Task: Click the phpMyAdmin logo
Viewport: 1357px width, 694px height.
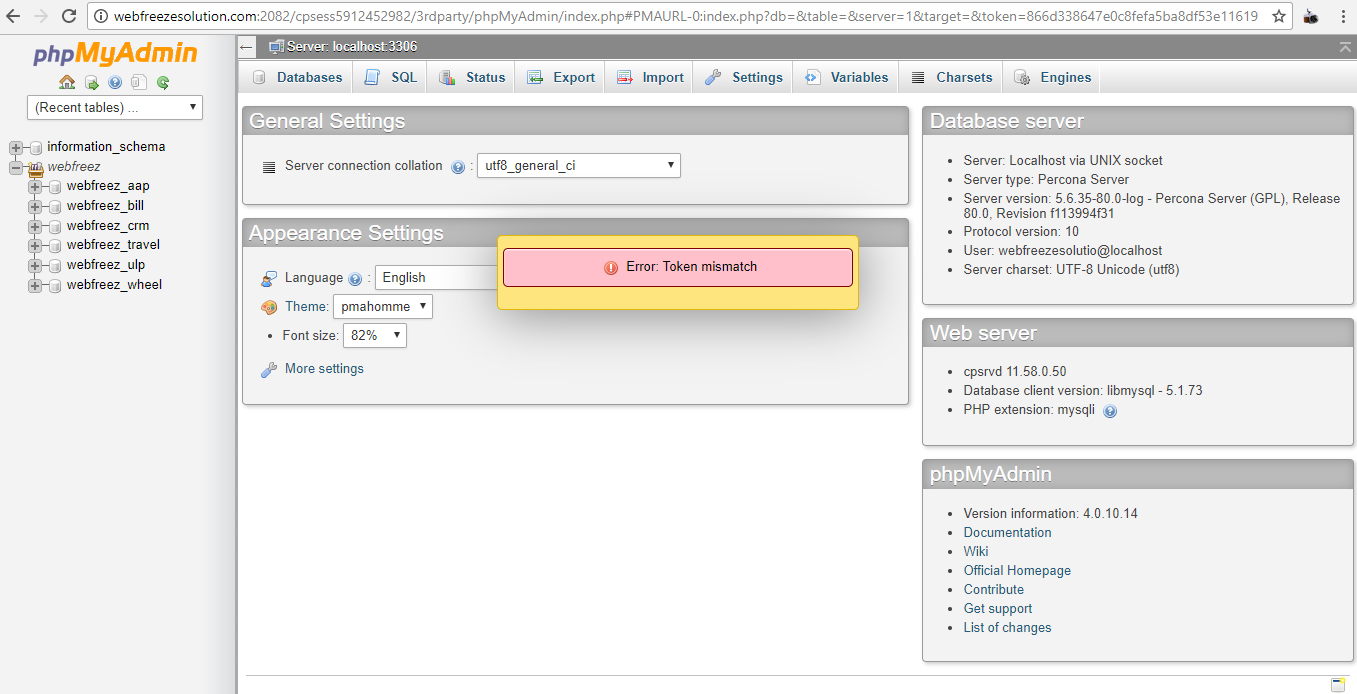Action: point(115,55)
